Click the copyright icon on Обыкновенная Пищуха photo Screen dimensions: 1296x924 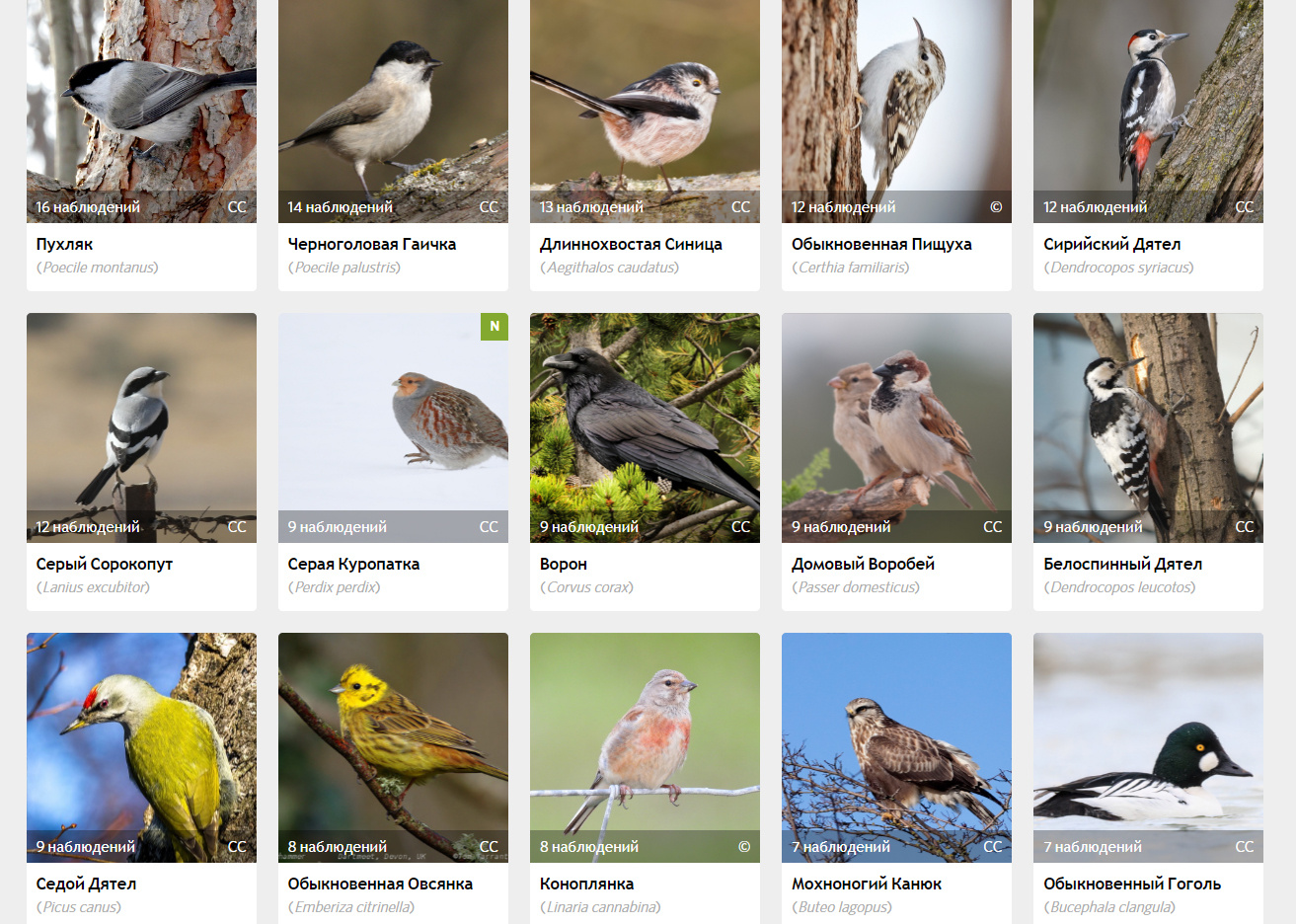point(996,207)
